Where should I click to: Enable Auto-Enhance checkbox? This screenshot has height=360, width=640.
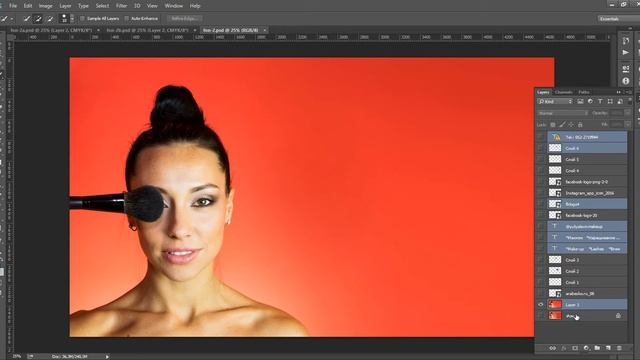point(127,18)
